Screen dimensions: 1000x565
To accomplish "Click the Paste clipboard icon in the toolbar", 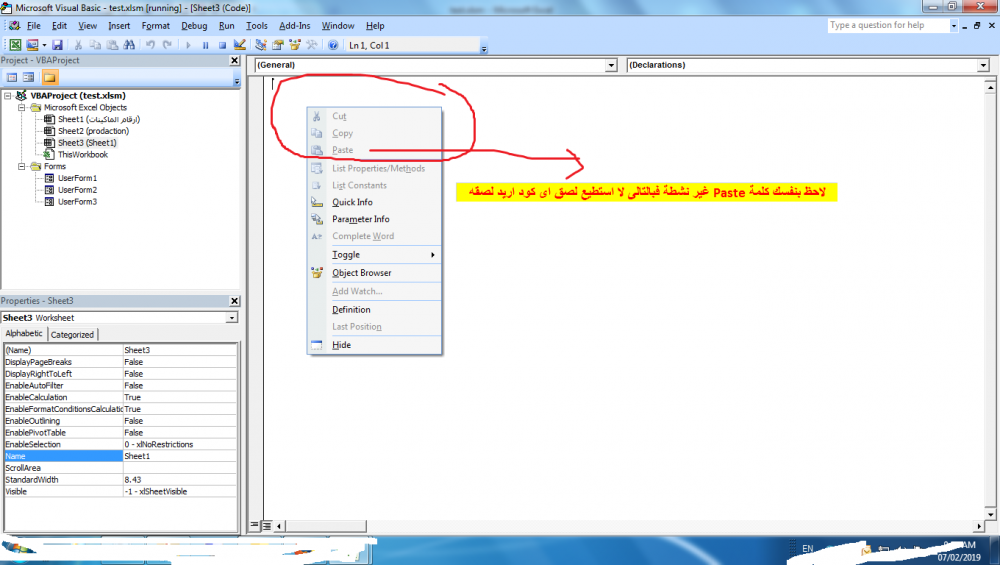I will click(112, 45).
